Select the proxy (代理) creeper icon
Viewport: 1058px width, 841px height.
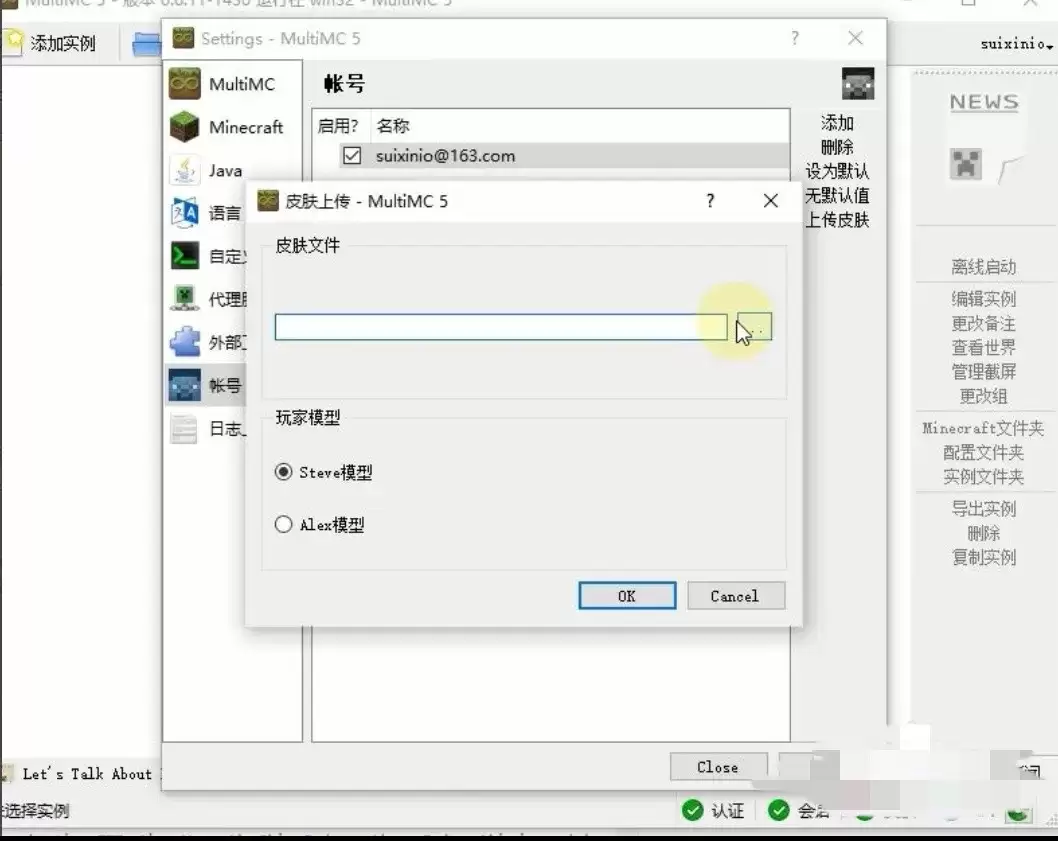point(184,299)
